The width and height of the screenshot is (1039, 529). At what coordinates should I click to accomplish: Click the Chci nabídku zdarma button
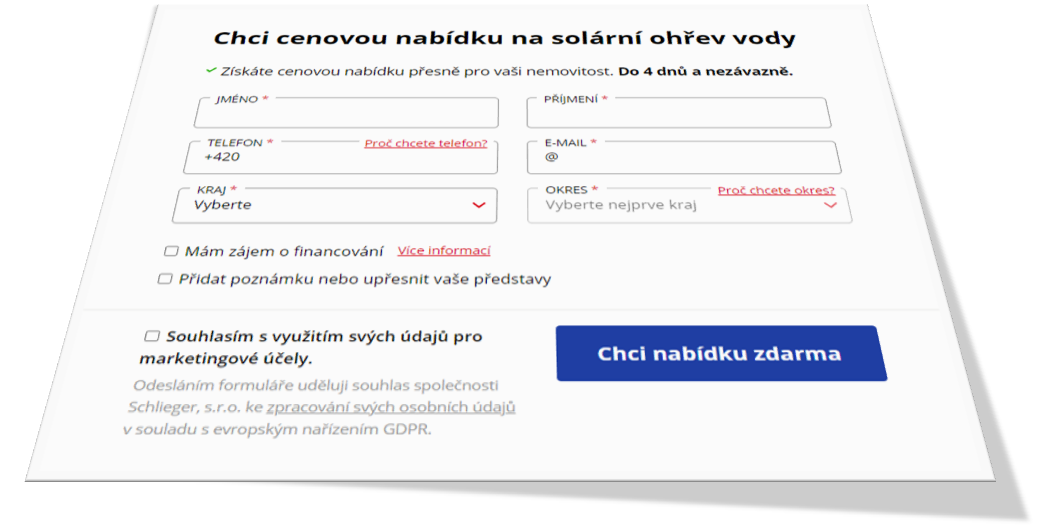[x=719, y=354]
